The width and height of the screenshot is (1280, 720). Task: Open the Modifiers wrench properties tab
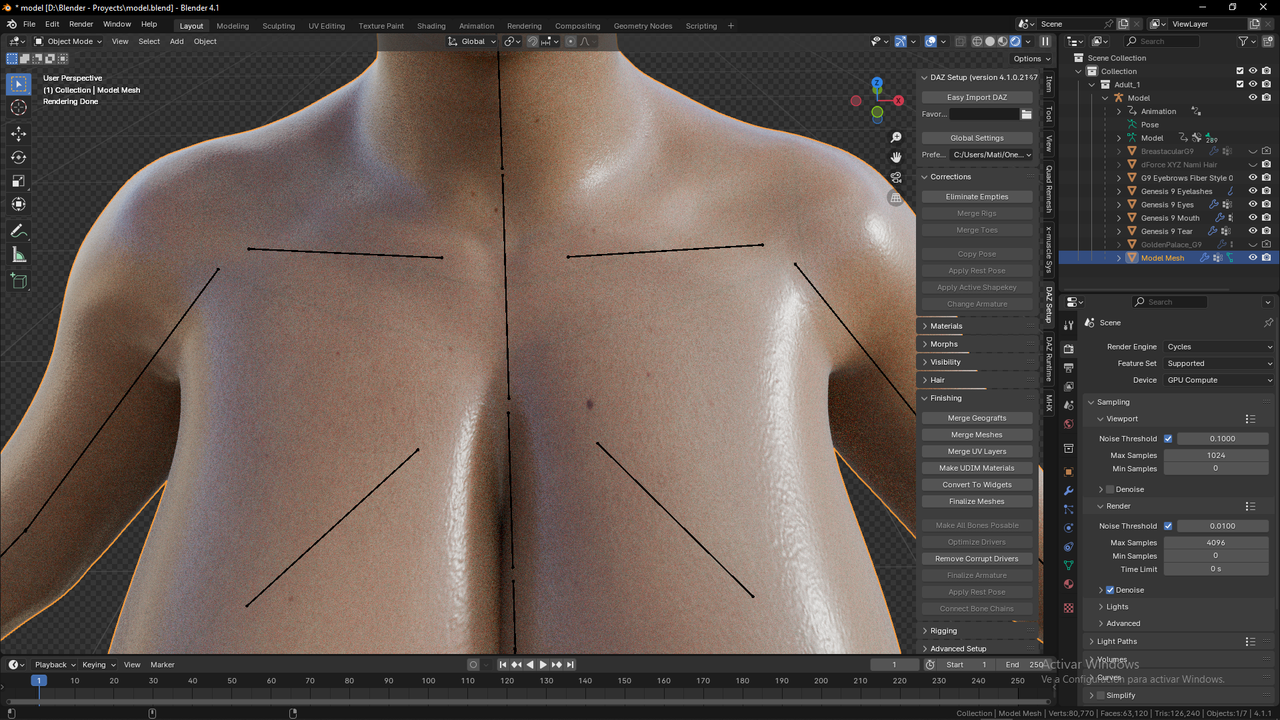coord(1068,490)
